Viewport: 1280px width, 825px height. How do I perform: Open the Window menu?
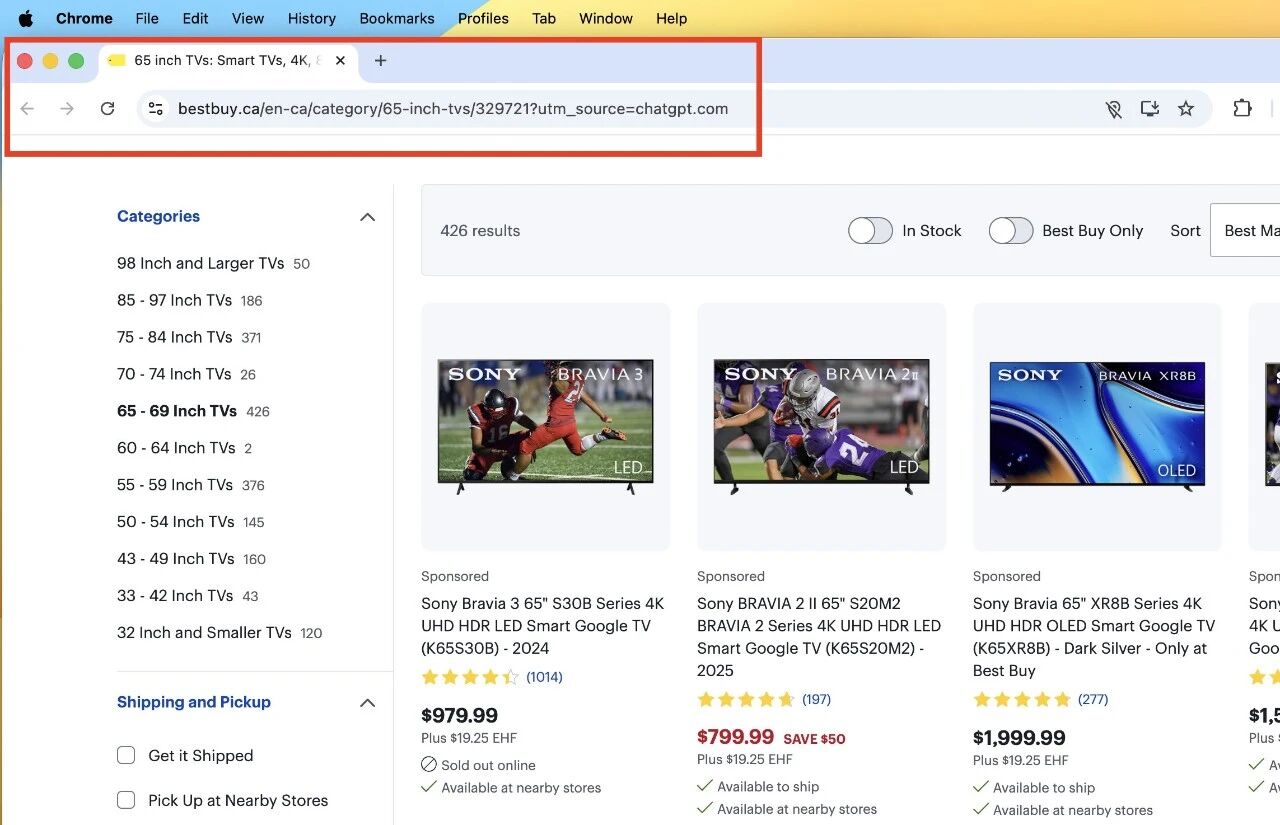coord(606,18)
